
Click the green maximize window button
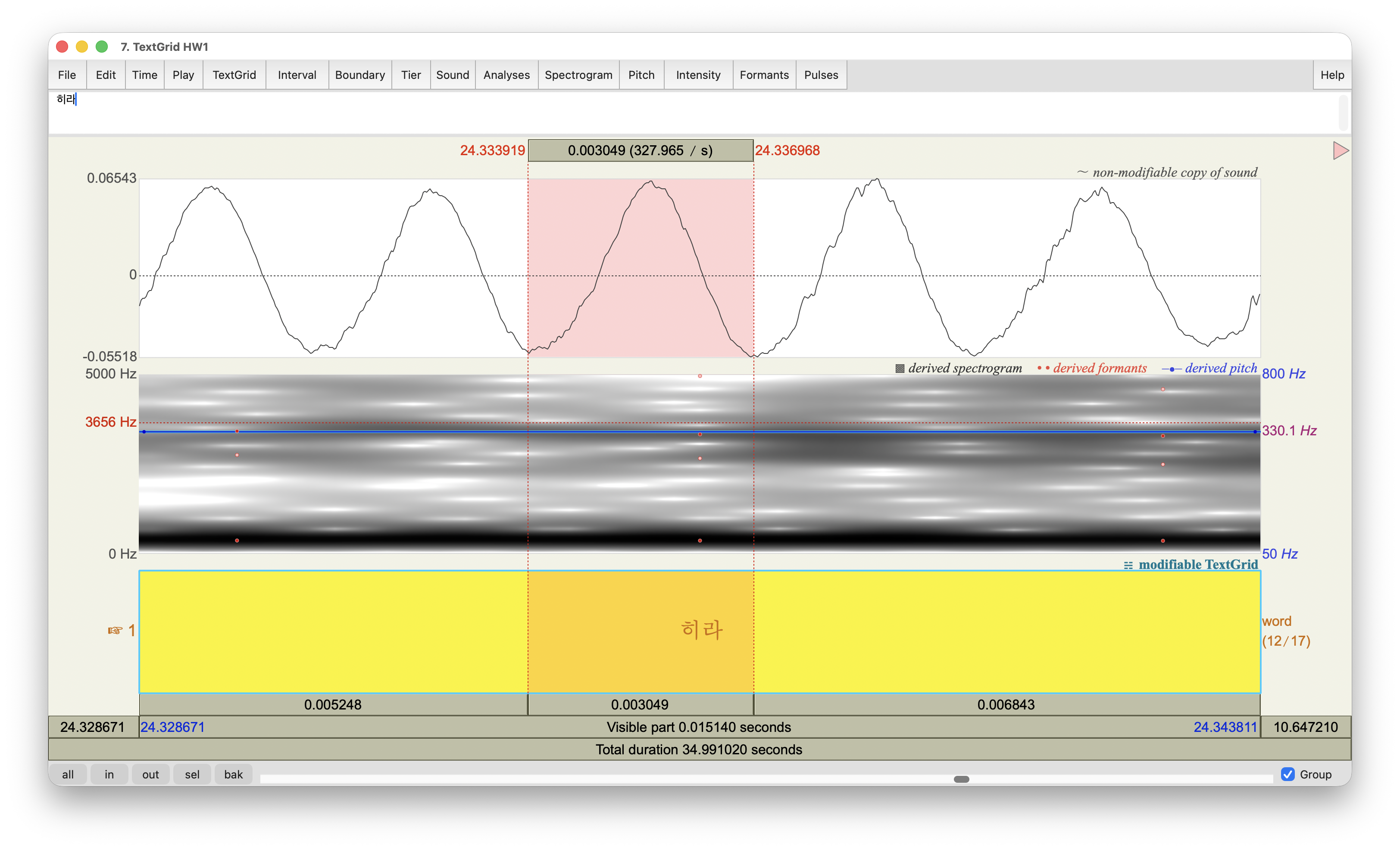(102, 47)
